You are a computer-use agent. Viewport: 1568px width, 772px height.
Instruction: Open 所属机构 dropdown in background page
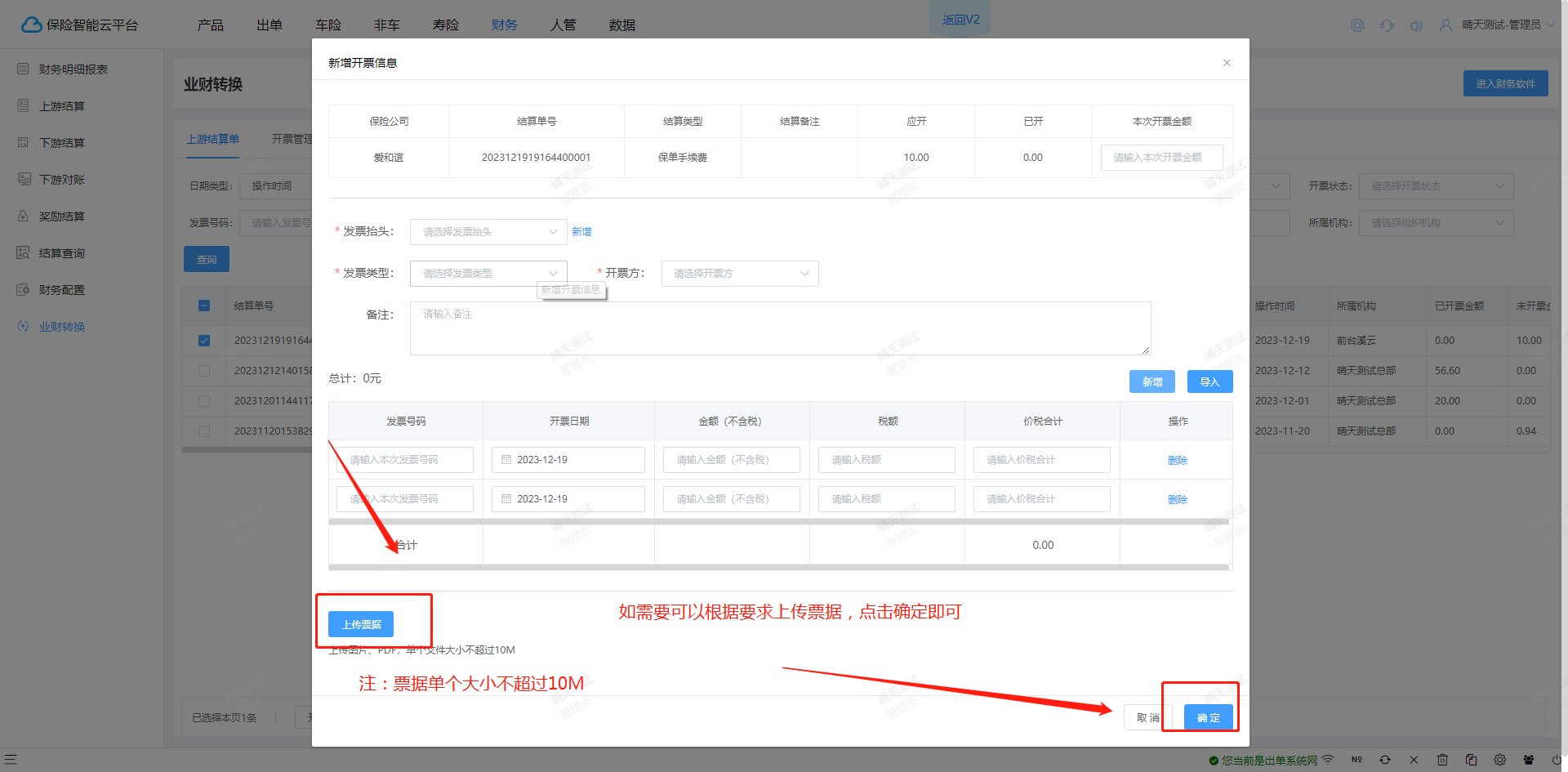1436,223
